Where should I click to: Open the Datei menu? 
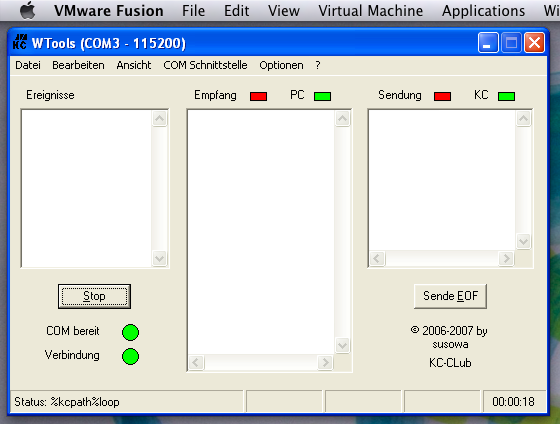tap(28, 65)
